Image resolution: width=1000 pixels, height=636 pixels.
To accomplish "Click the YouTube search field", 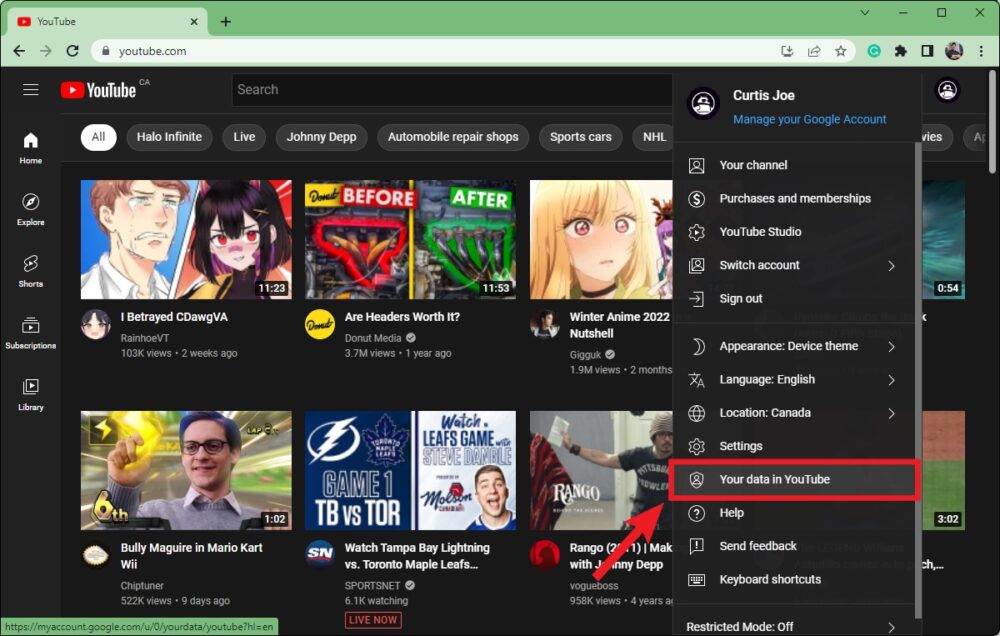I will 450,90.
